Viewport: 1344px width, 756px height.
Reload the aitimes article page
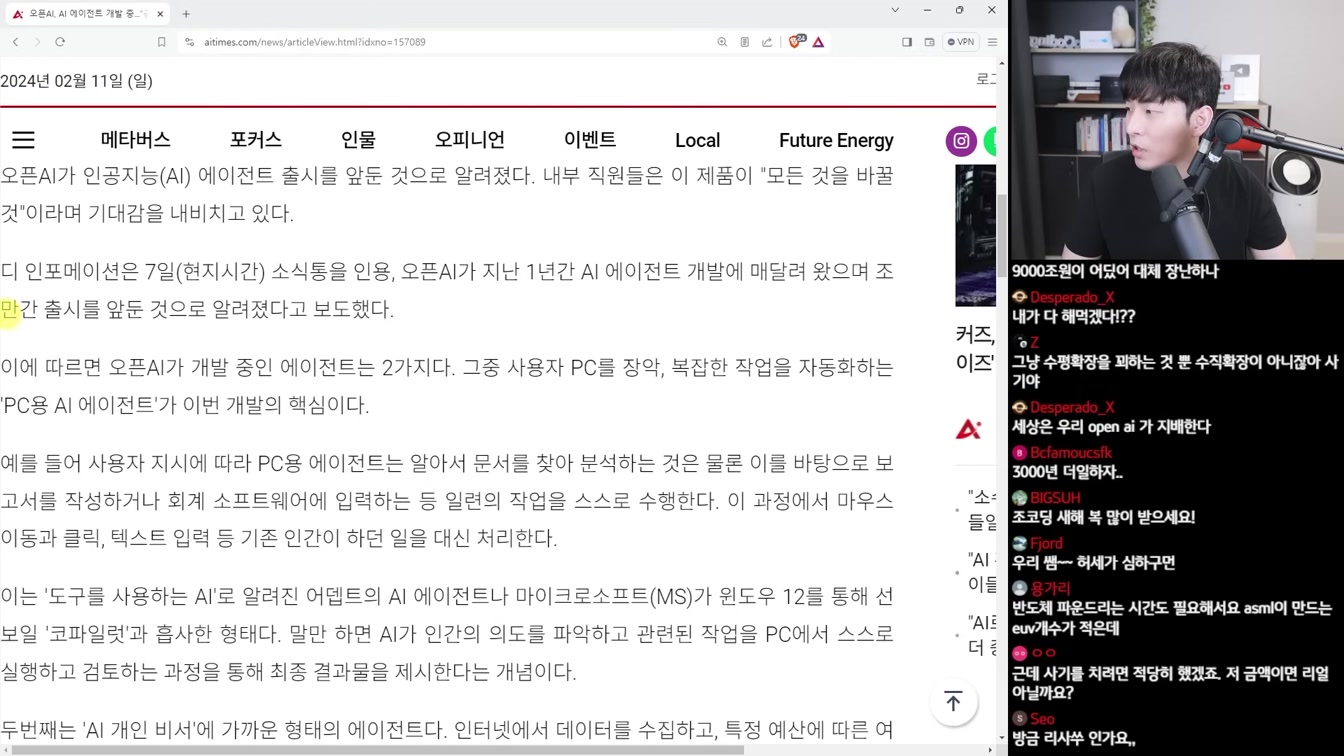click(60, 42)
